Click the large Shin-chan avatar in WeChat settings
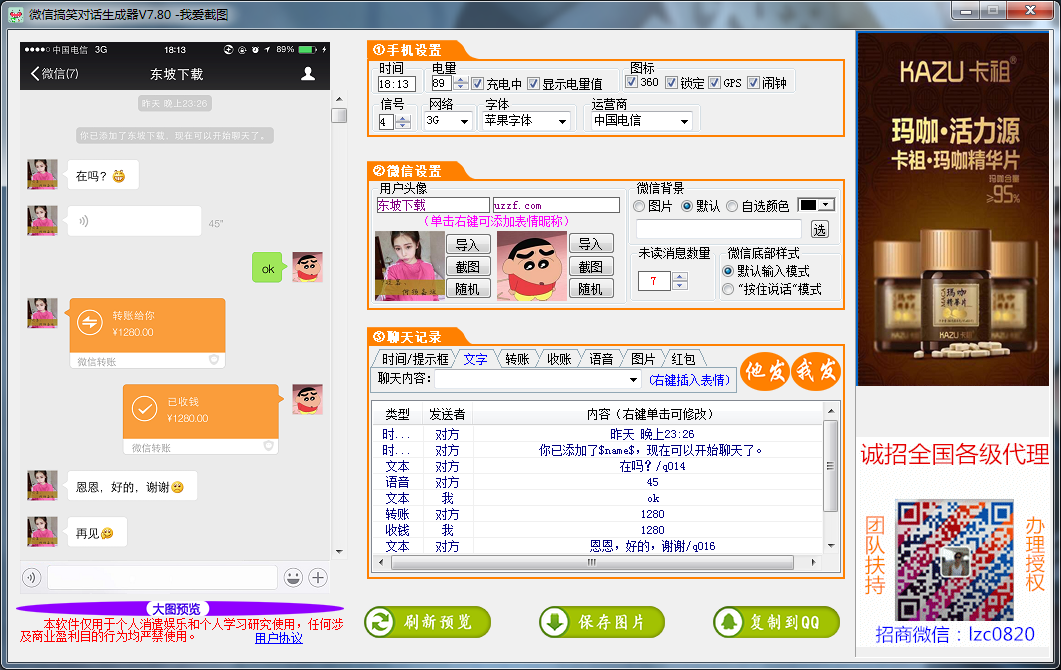Image resolution: width=1061 pixels, height=670 pixels. point(532,267)
